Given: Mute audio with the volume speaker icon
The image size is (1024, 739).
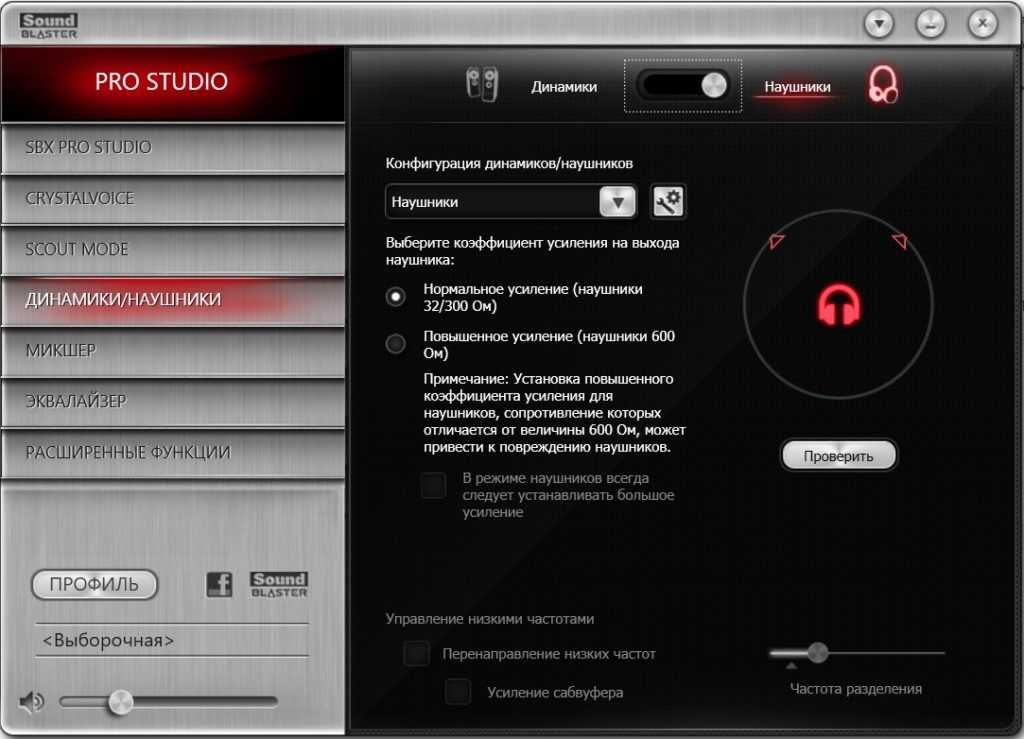Looking at the screenshot, I should [x=31, y=702].
